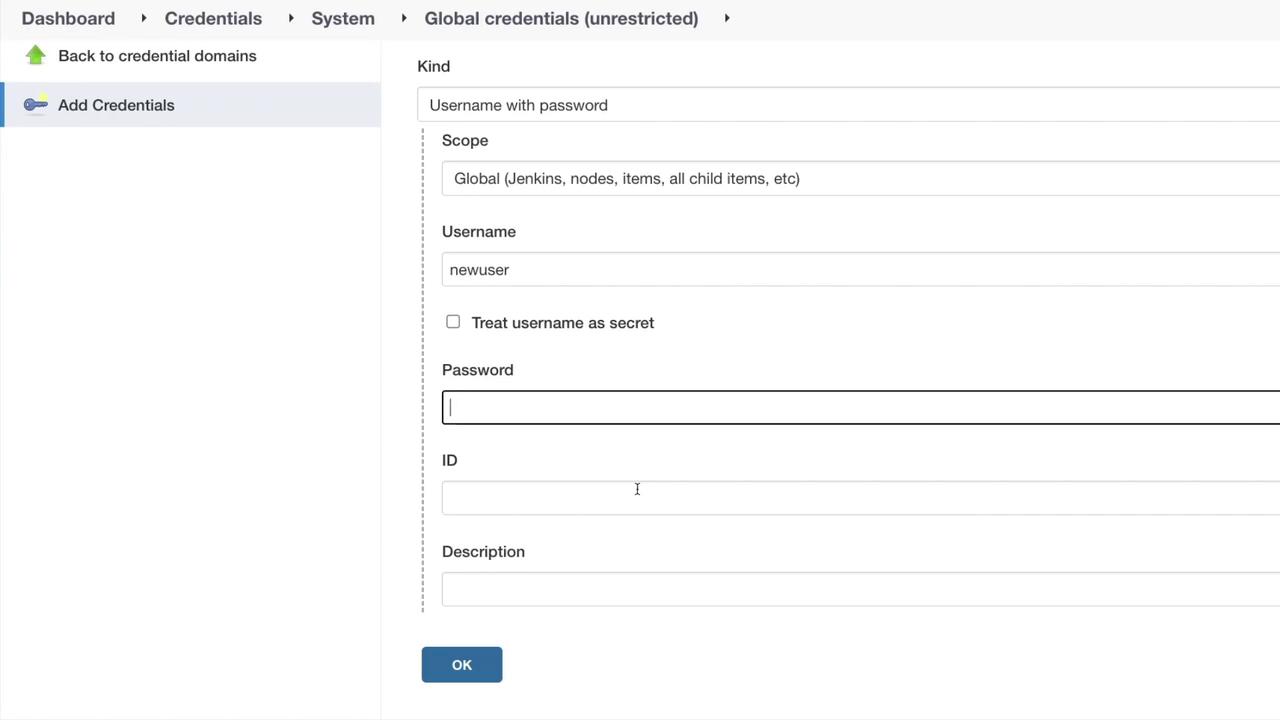This screenshot has height=720, width=1280.
Task: Expand the arrow after Credentials breadcrumb
Action: coord(291,18)
